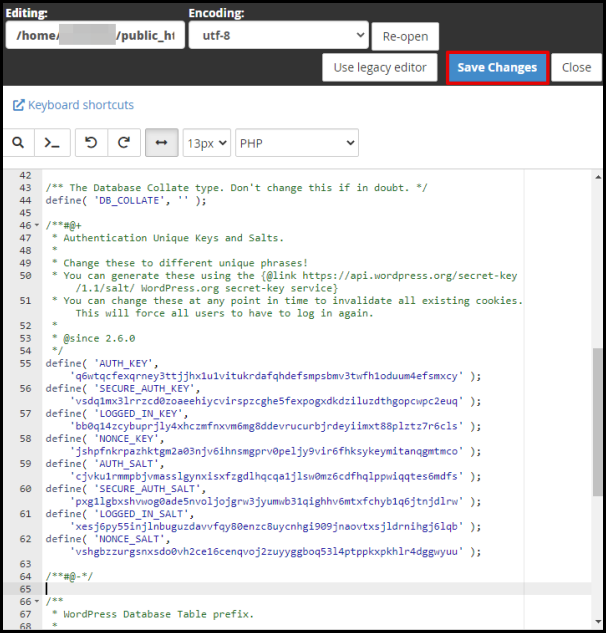Click the 'LOGGED_IN_SALT' define text
The image size is (606, 633).
120,514
